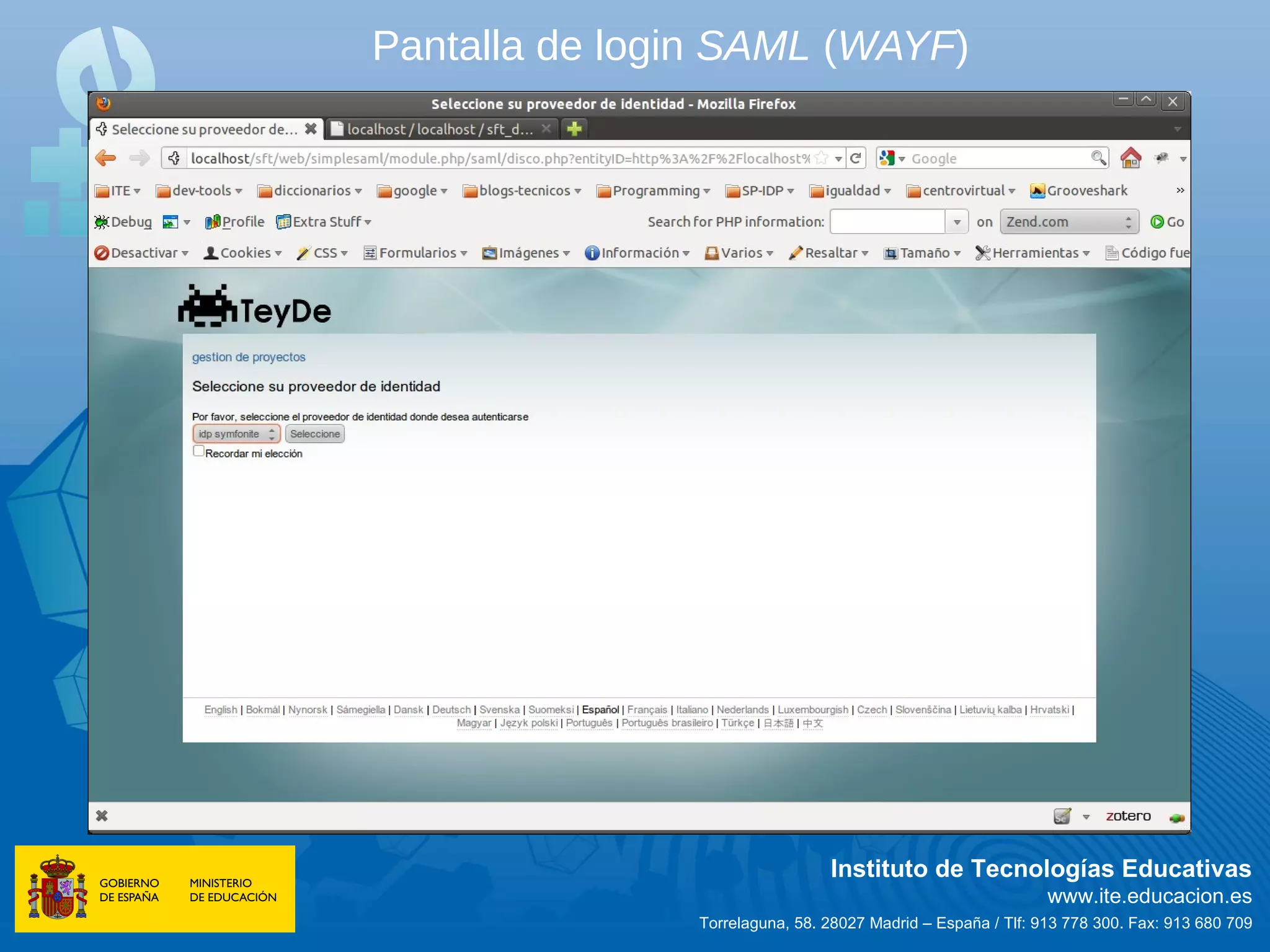
Task: Click the Go button in the PHP search
Action: 1167,222
